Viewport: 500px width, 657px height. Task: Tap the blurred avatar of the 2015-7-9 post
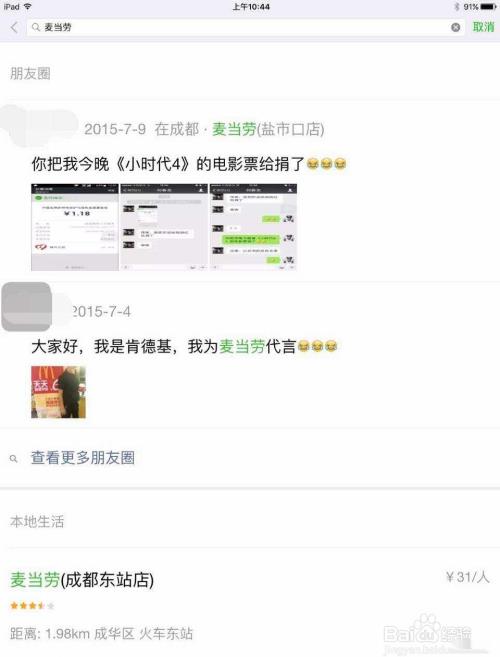39,125
